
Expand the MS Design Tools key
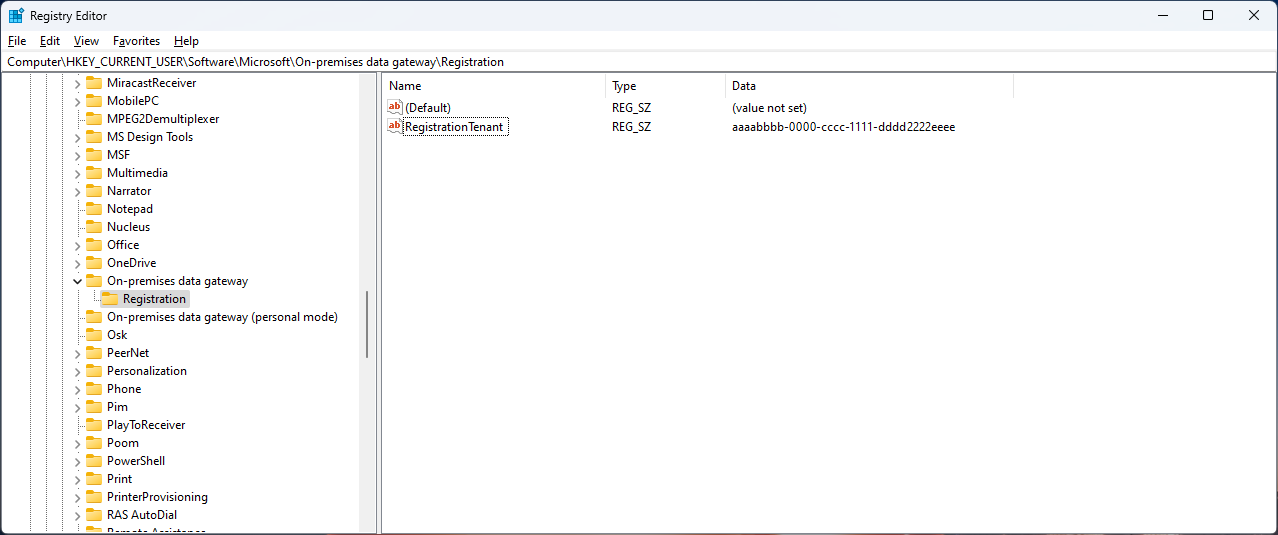tap(77, 137)
